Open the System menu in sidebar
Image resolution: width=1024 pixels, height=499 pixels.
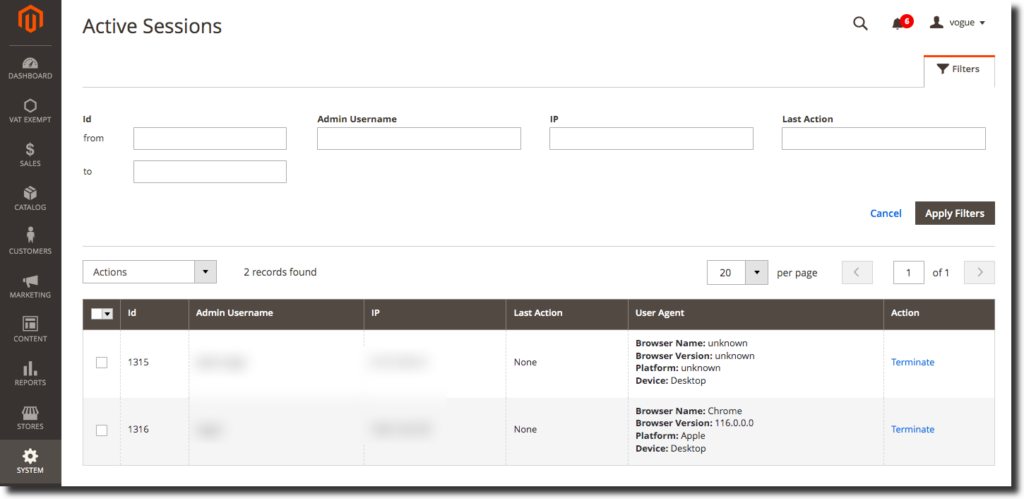(30, 461)
